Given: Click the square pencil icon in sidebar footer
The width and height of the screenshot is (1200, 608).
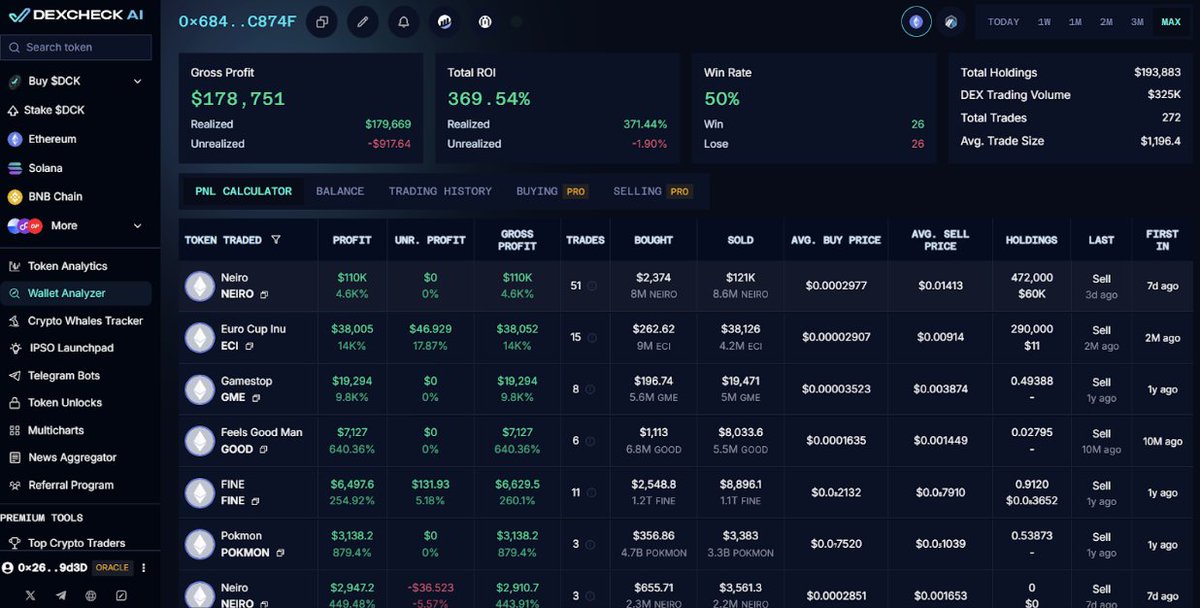Looking at the screenshot, I should coord(121,595).
